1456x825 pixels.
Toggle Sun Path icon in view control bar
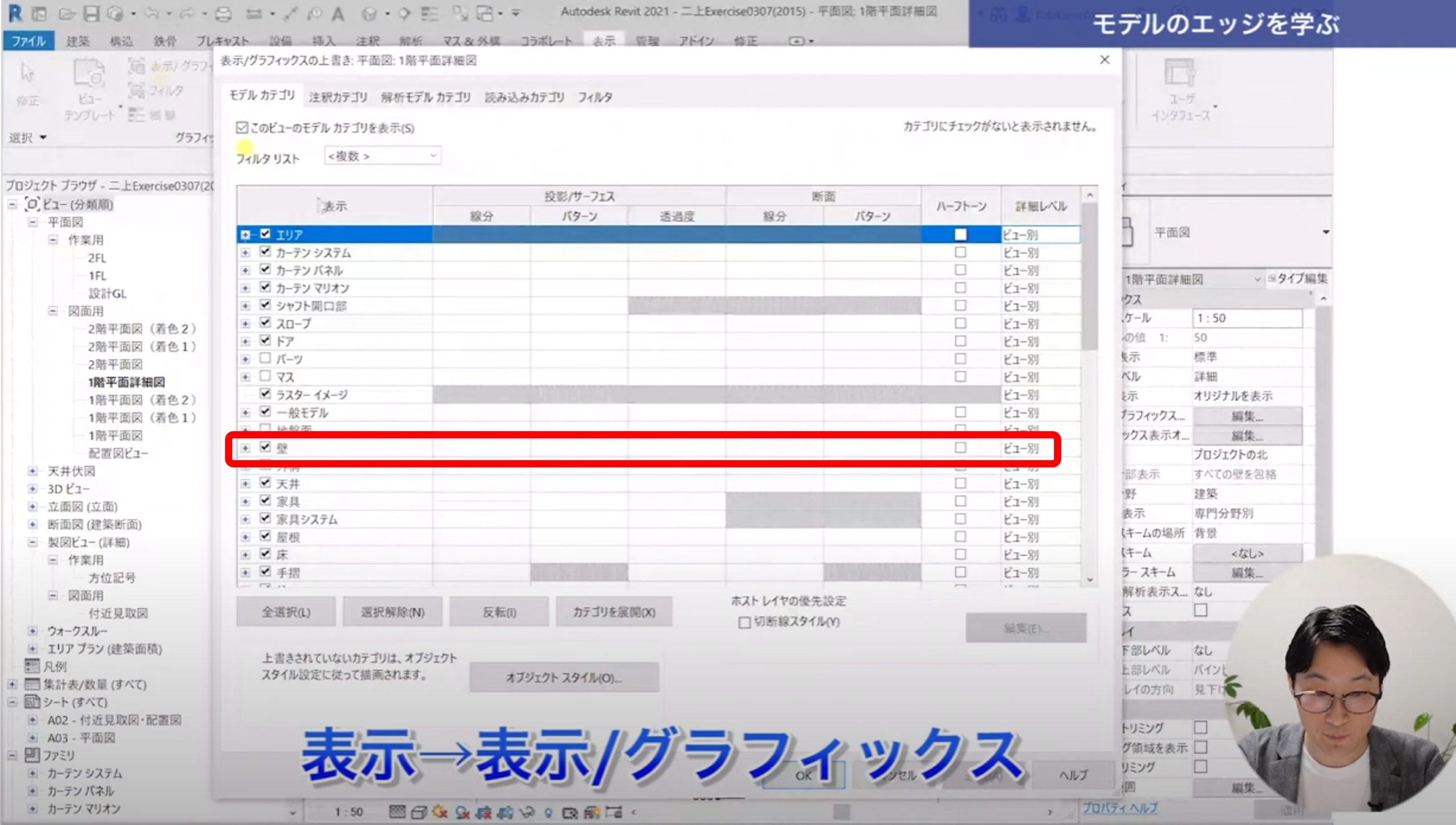click(x=440, y=812)
